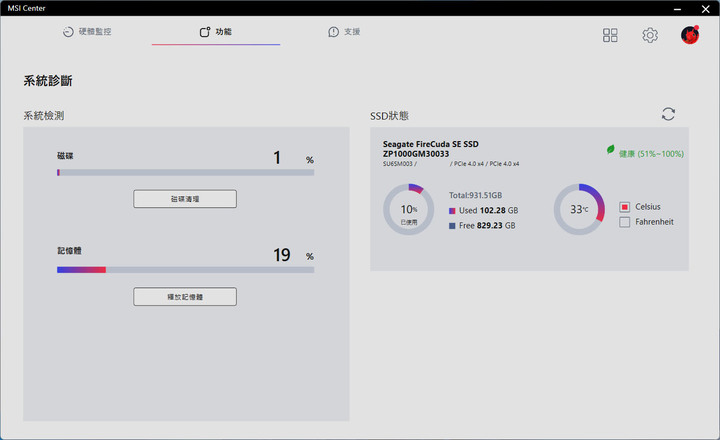The width and height of the screenshot is (720, 440).
Task: Click the 釋放記憶體 free memory button
Action: 185,297
